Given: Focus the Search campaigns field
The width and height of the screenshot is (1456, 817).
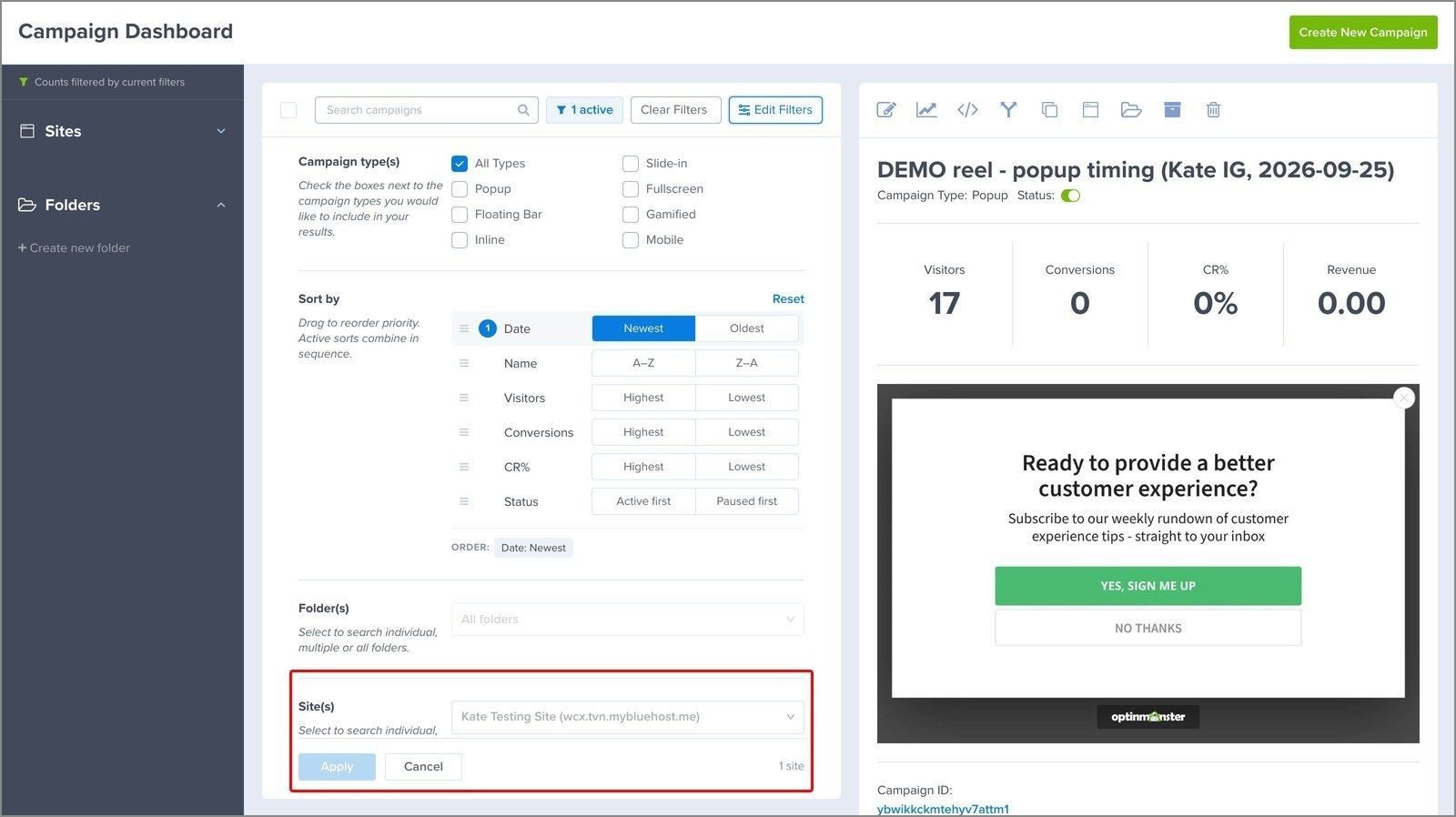Looking at the screenshot, I should (427, 110).
